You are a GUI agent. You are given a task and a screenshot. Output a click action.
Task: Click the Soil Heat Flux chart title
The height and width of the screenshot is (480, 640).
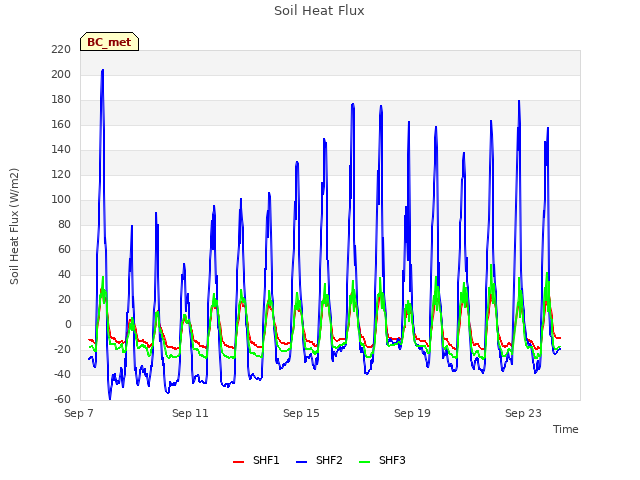click(x=319, y=11)
